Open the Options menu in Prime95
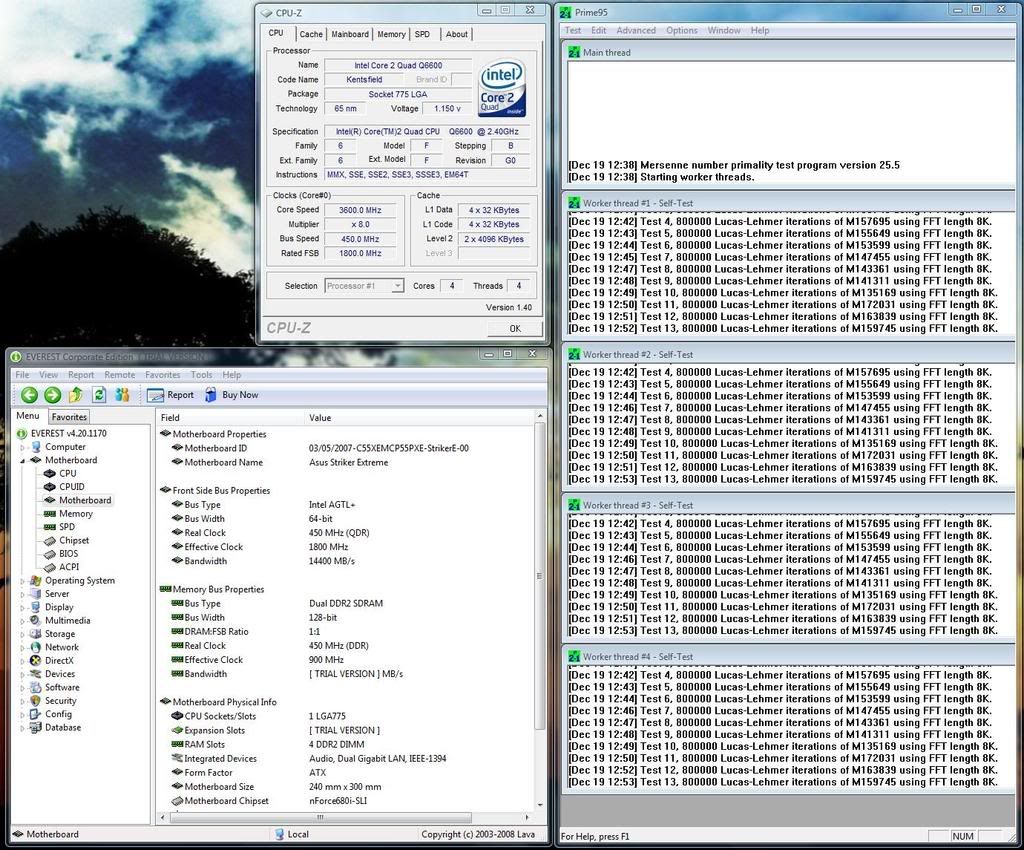Image resolution: width=1024 pixels, height=850 pixels. coord(682,30)
